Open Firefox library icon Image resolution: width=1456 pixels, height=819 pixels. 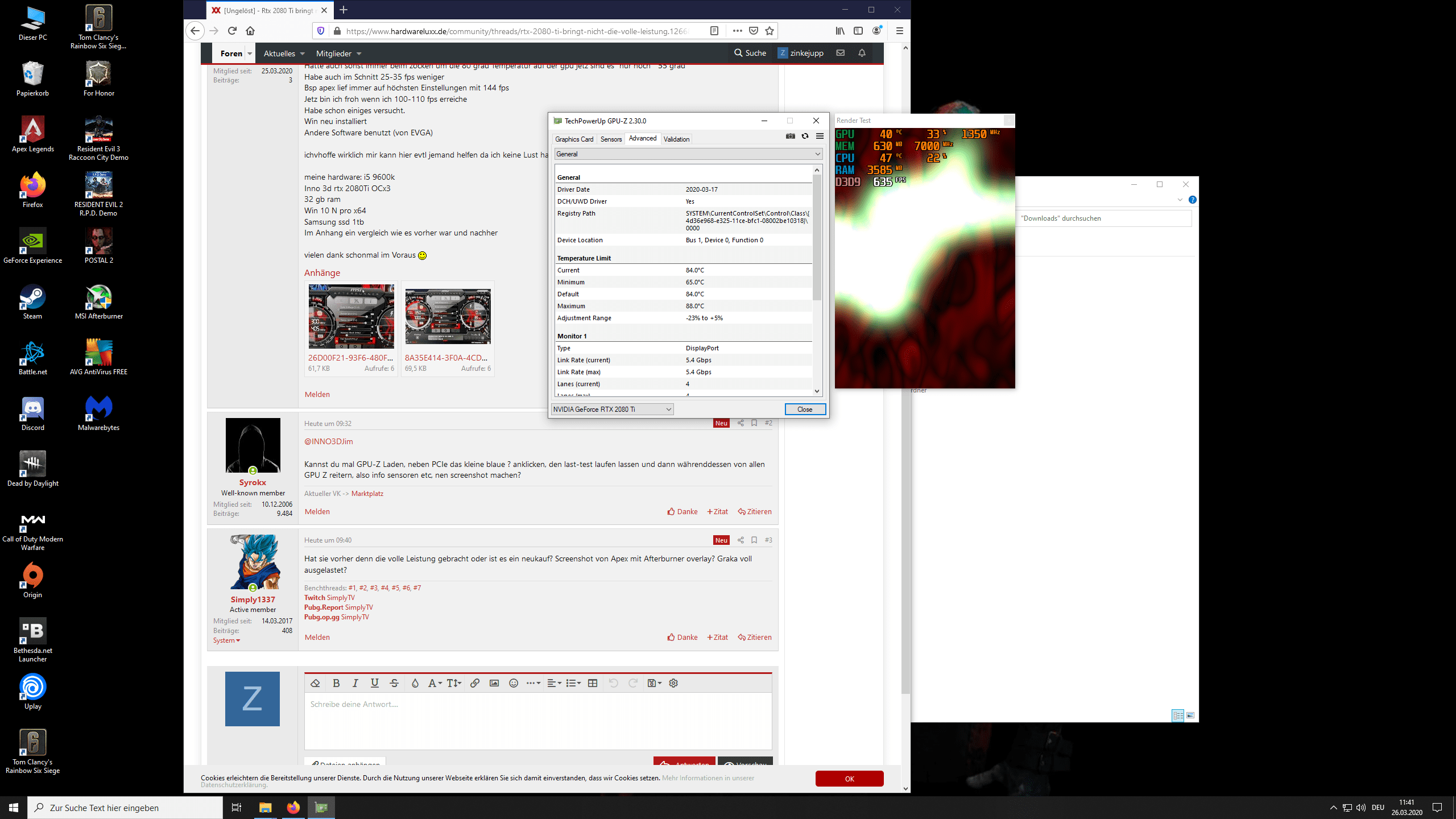tap(840, 31)
